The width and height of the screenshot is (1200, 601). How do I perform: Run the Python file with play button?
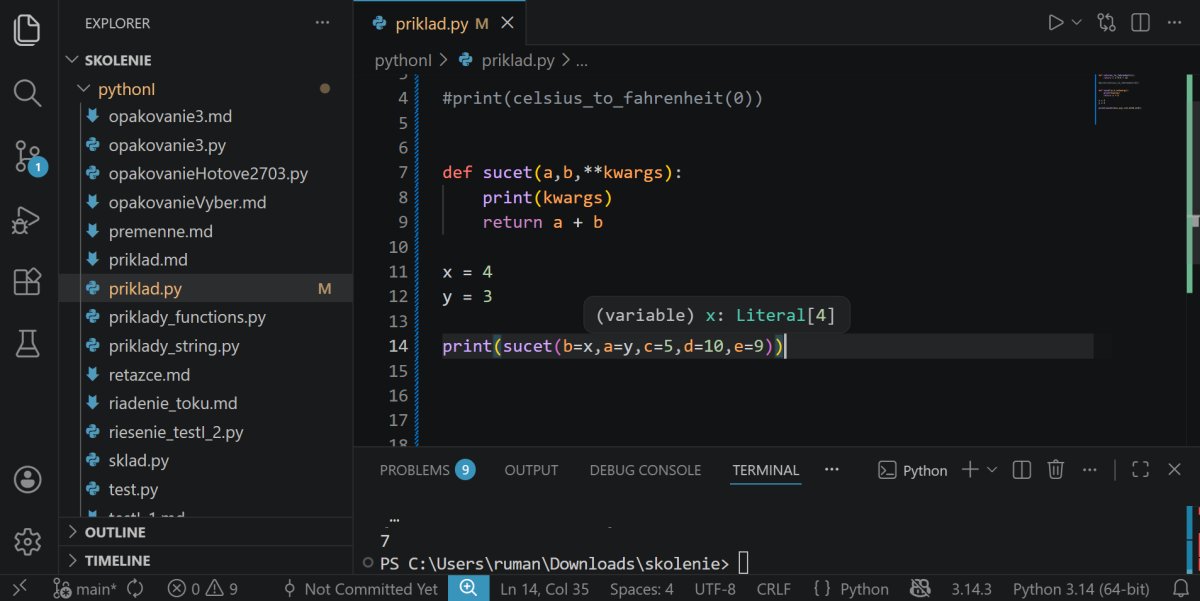[1055, 22]
